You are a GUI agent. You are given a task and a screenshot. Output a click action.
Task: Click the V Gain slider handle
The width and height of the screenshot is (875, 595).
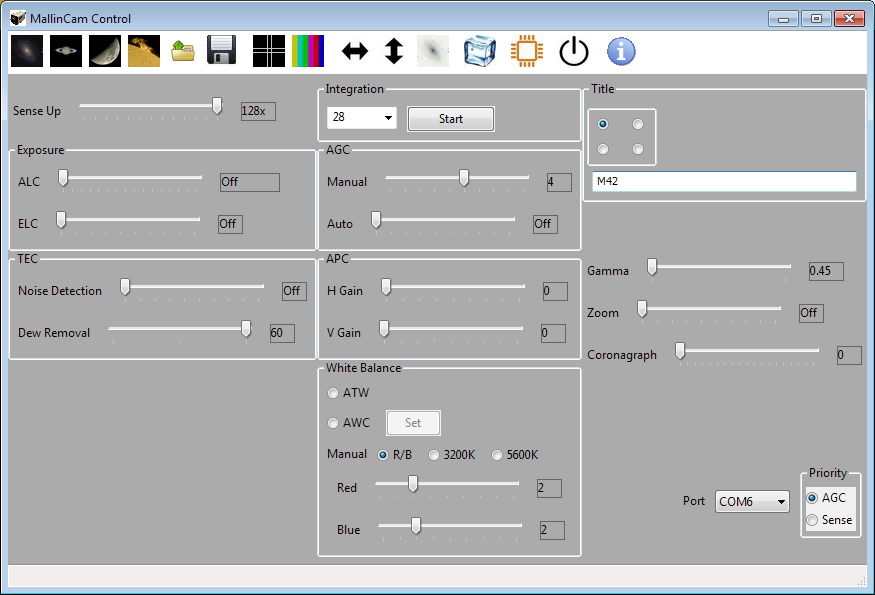point(384,329)
